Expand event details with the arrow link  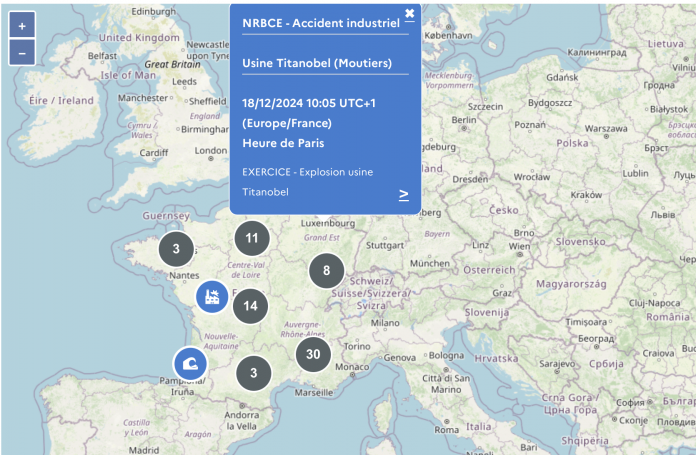pyautogui.click(x=404, y=194)
